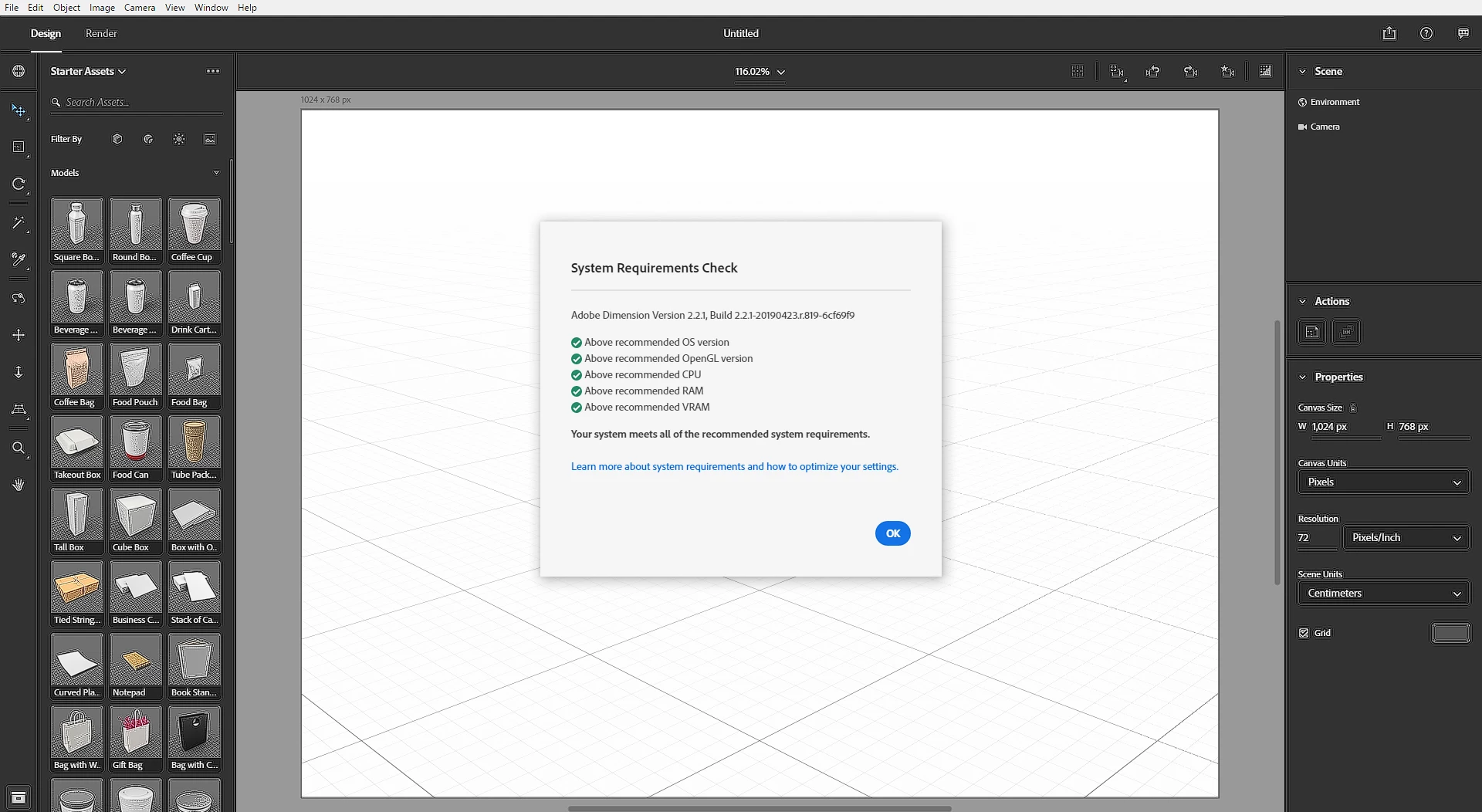Select the Hand tool
The image size is (1482, 812).
click(x=19, y=485)
